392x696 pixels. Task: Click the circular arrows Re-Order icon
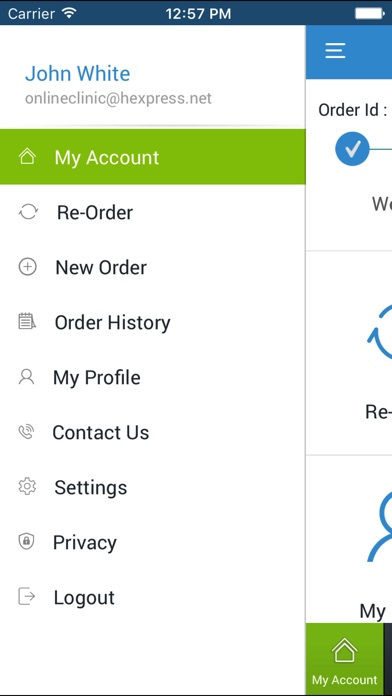tap(28, 212)
